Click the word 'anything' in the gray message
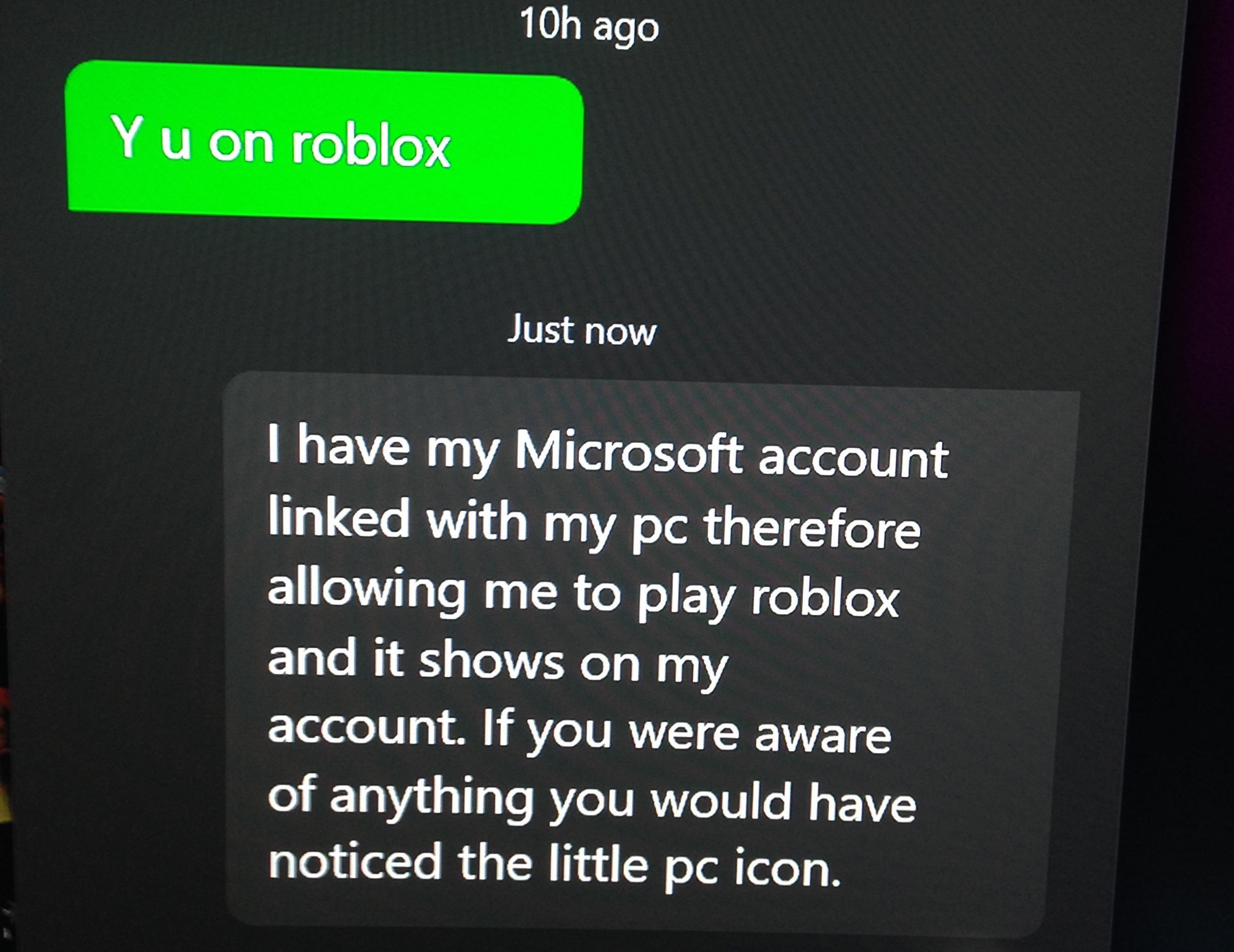Screen dimensions: 1234x952 431,799
